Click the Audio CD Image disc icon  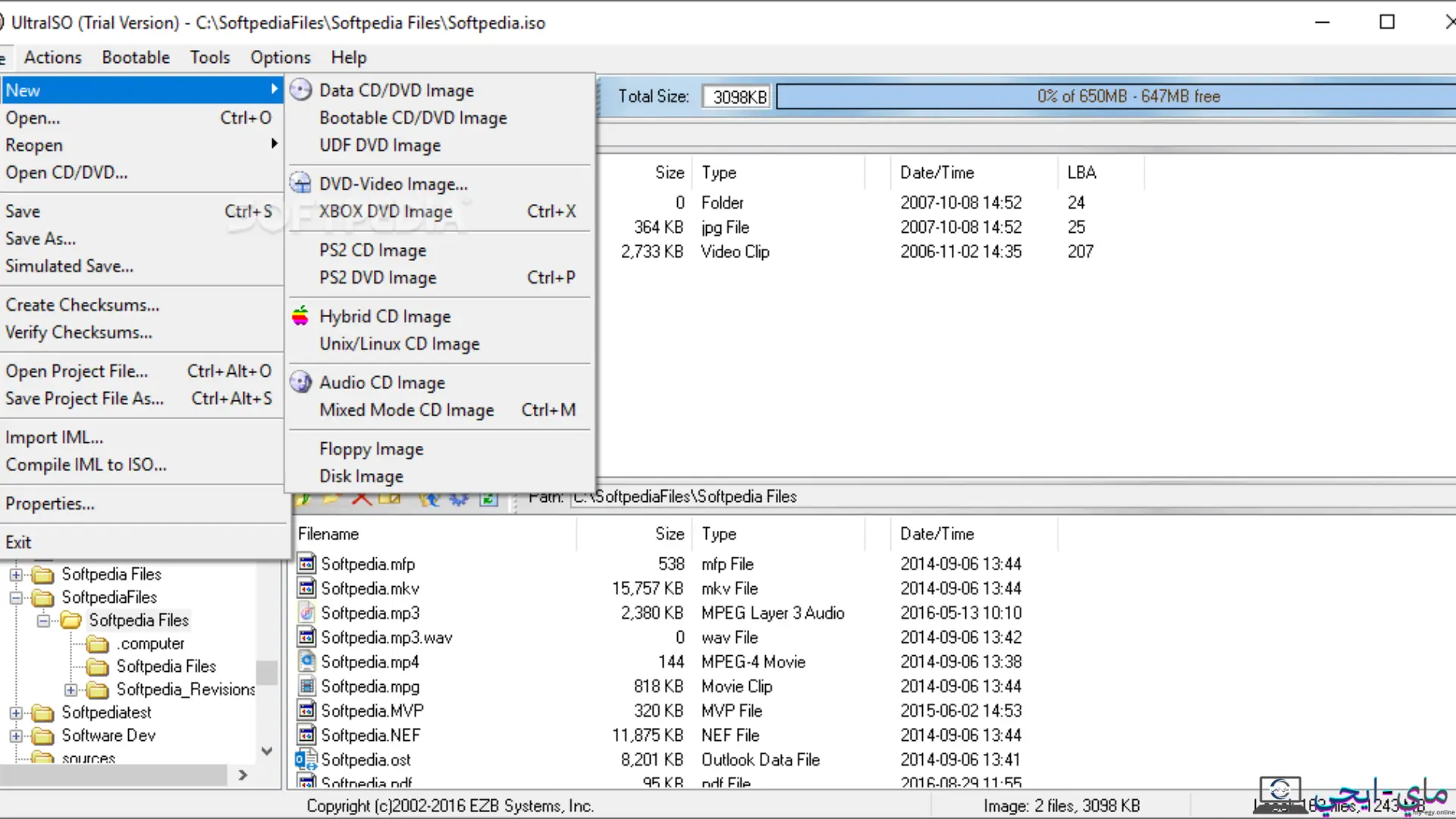tap(301, 382)
